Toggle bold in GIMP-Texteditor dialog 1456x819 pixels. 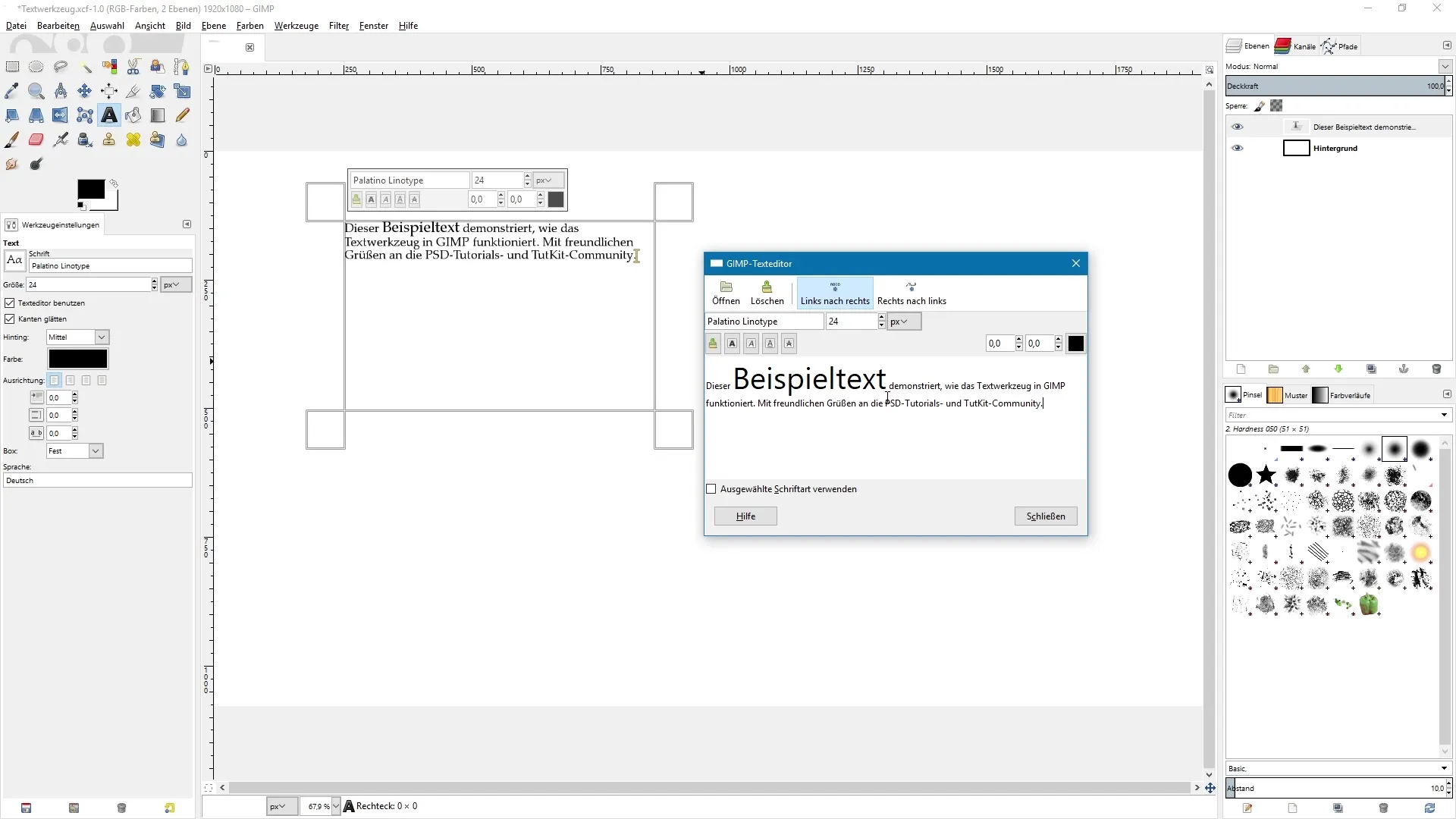pos(732,344)
